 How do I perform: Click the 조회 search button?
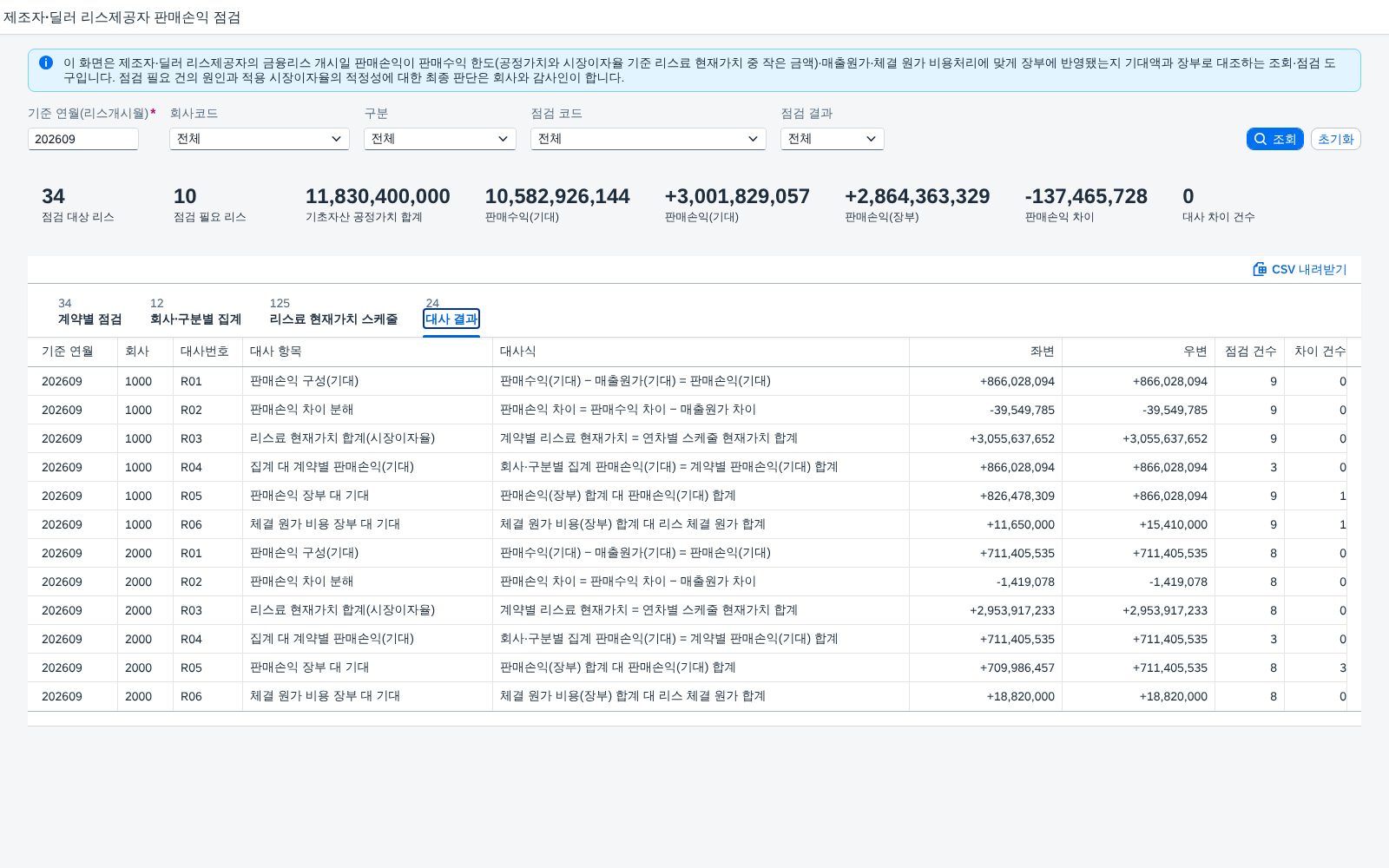1274,139
